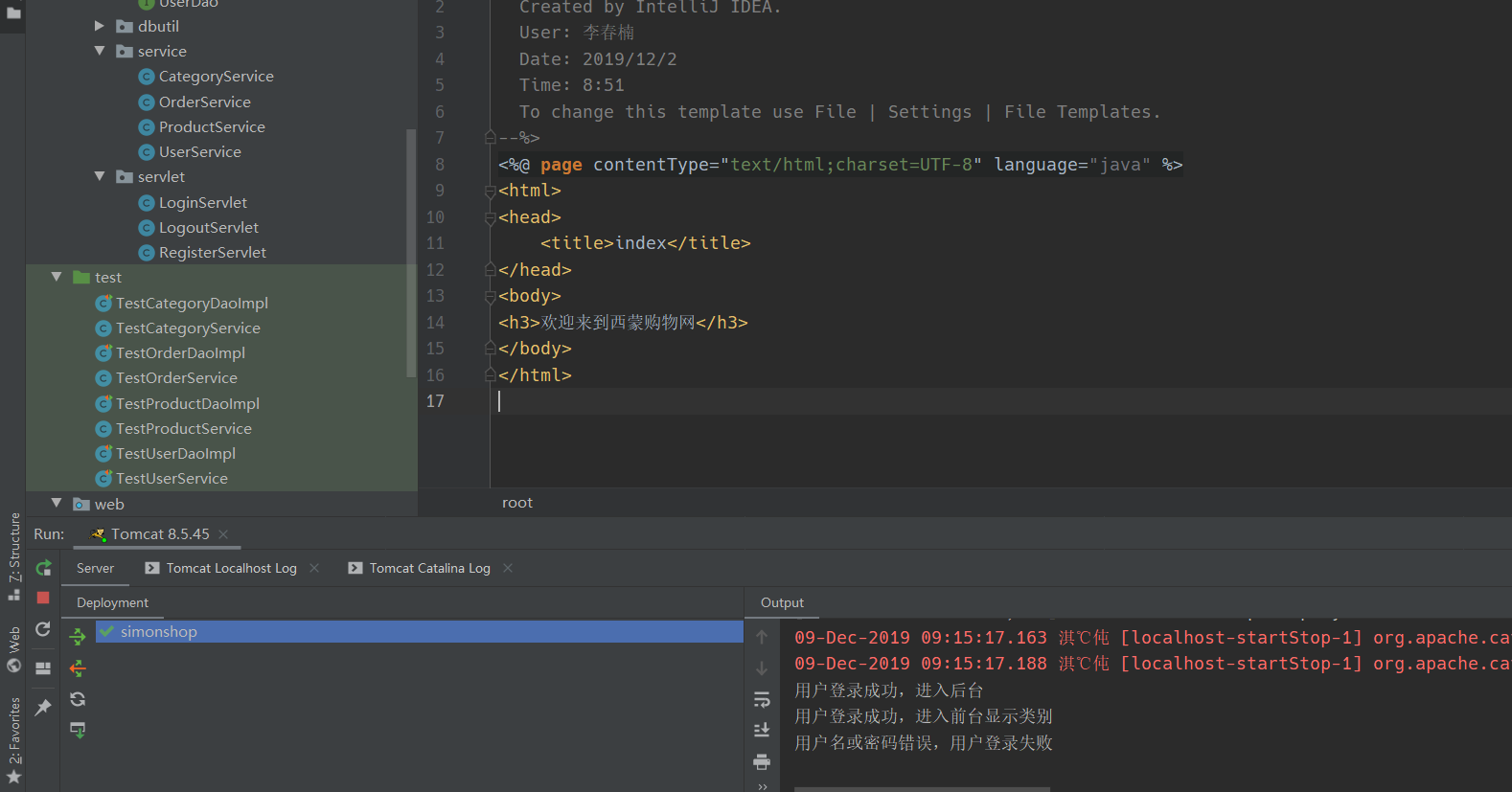The width and height of the screenshot is (1512, 792).
Task: Open the Favorites tool window
Action: [14, 740]
